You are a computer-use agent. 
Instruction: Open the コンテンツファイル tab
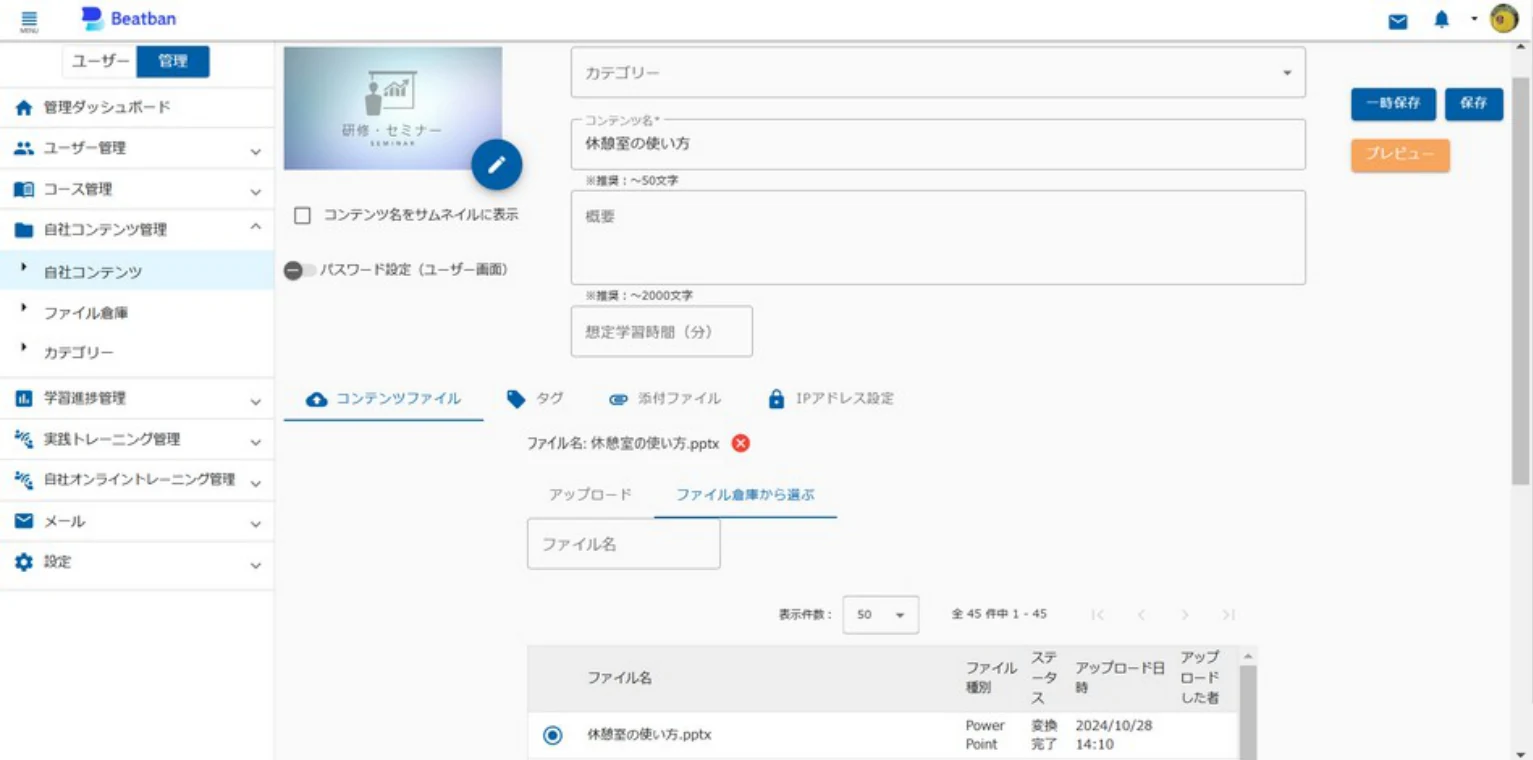pos(384,399)
